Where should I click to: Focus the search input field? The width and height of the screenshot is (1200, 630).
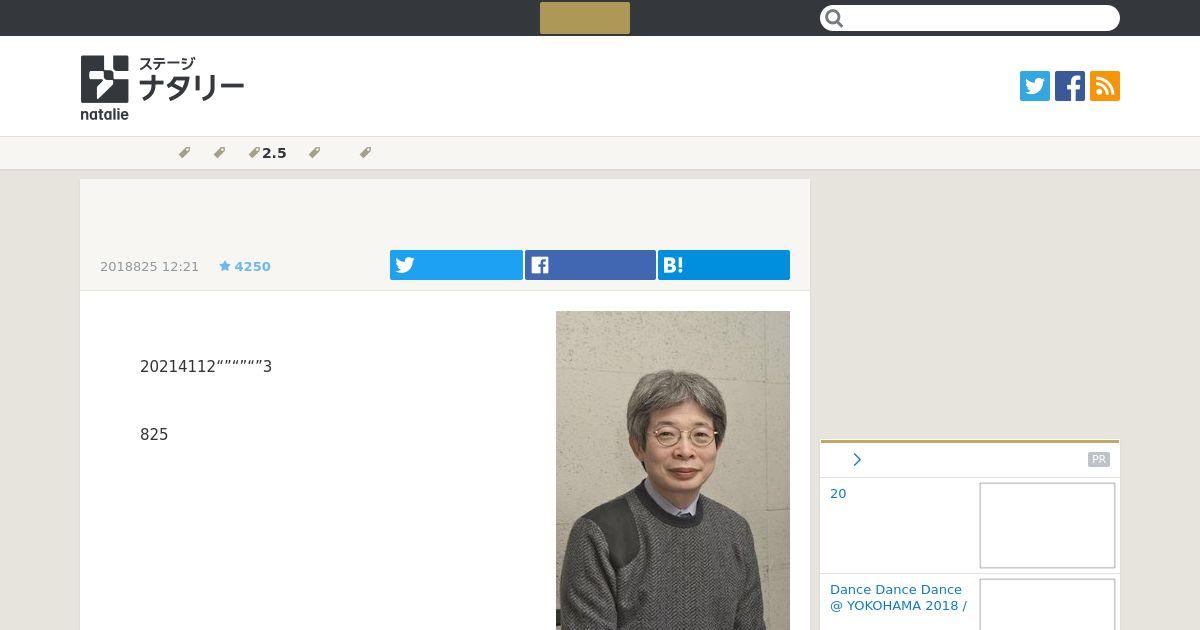(x=970, y=18)
